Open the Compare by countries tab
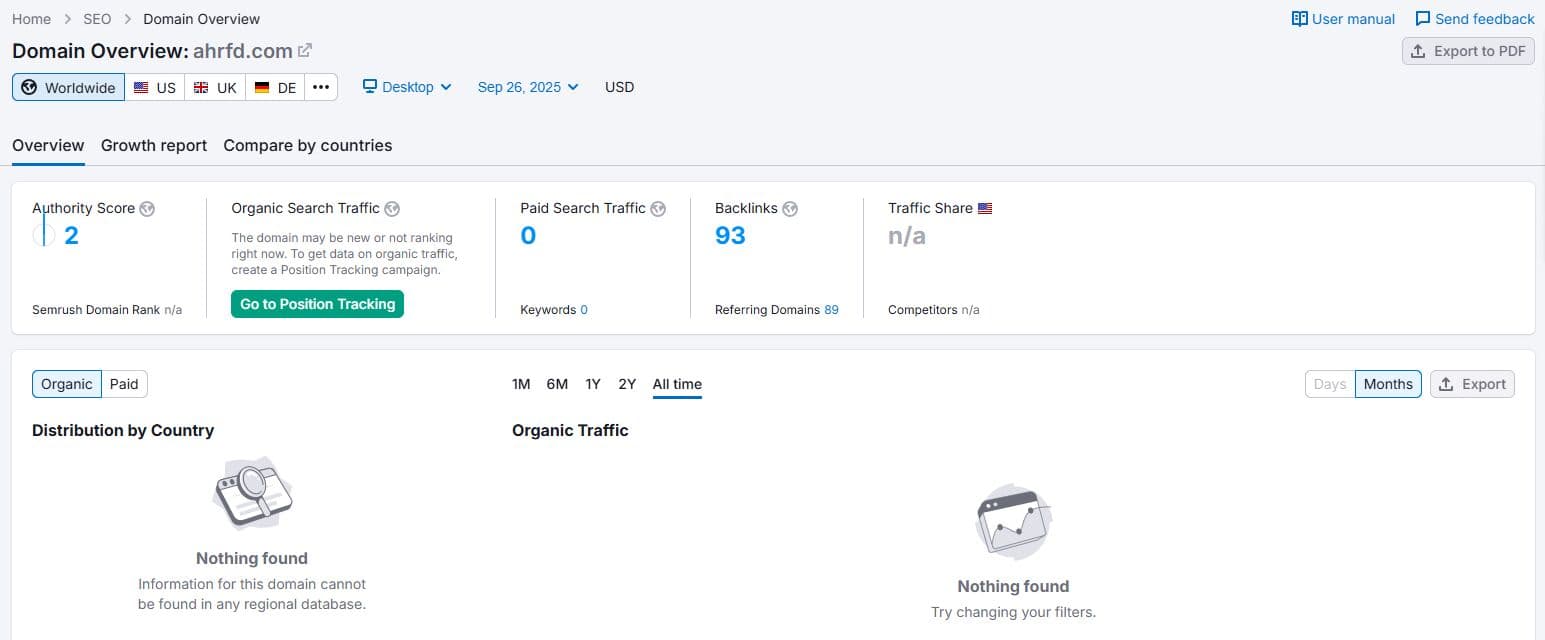This screenshot has height=640, width=1545. [308, 145]
